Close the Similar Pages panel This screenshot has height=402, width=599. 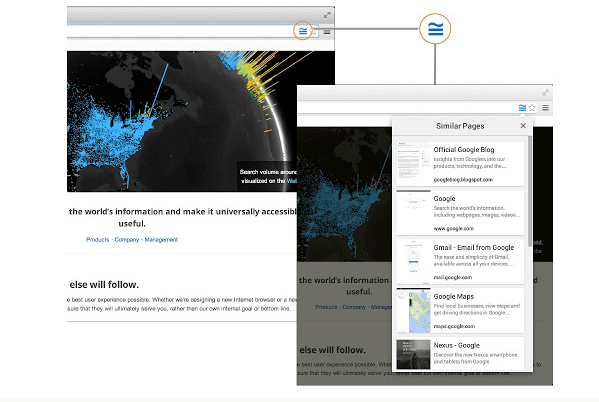523,126
